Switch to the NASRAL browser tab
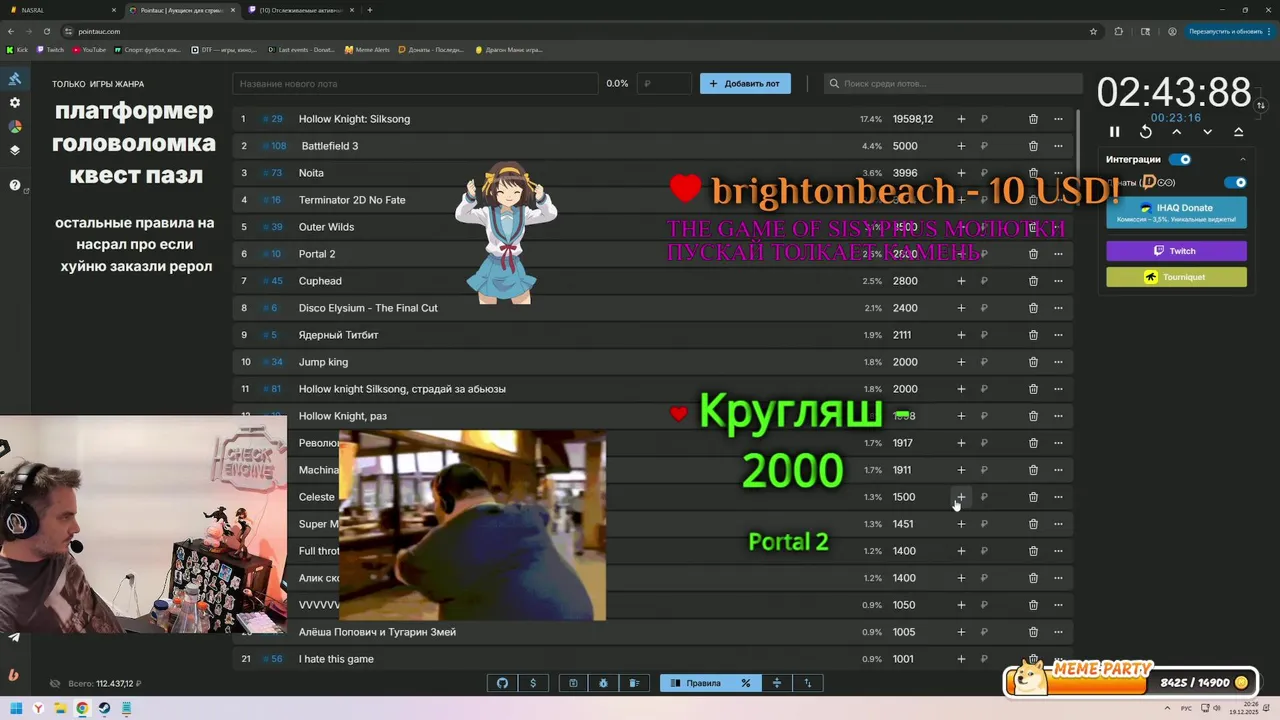Screen dimensions: 1280x720 coord(60,10)
